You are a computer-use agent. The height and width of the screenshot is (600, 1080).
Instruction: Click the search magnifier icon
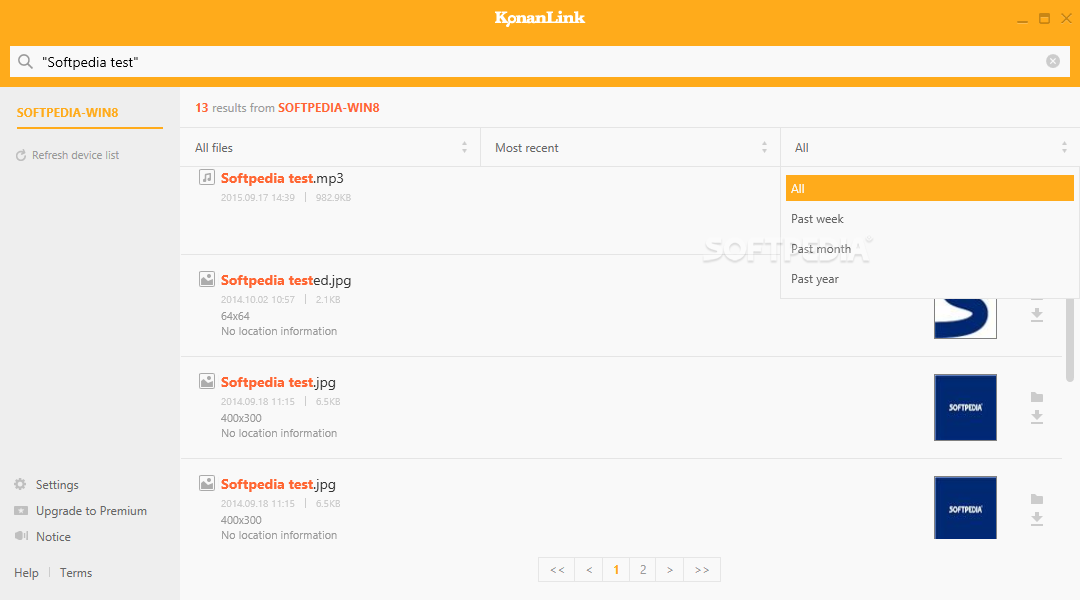pos(25,62)
